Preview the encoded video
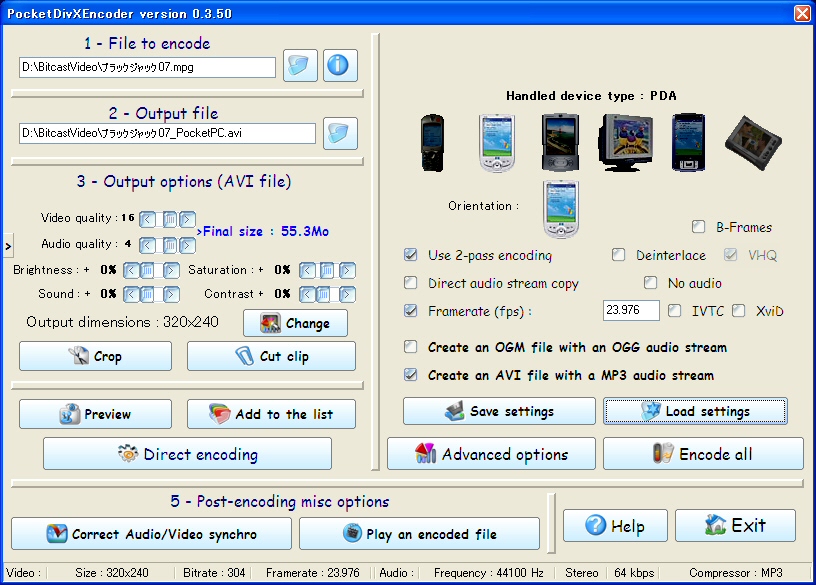The image size is (816, 585). [95, 414]
